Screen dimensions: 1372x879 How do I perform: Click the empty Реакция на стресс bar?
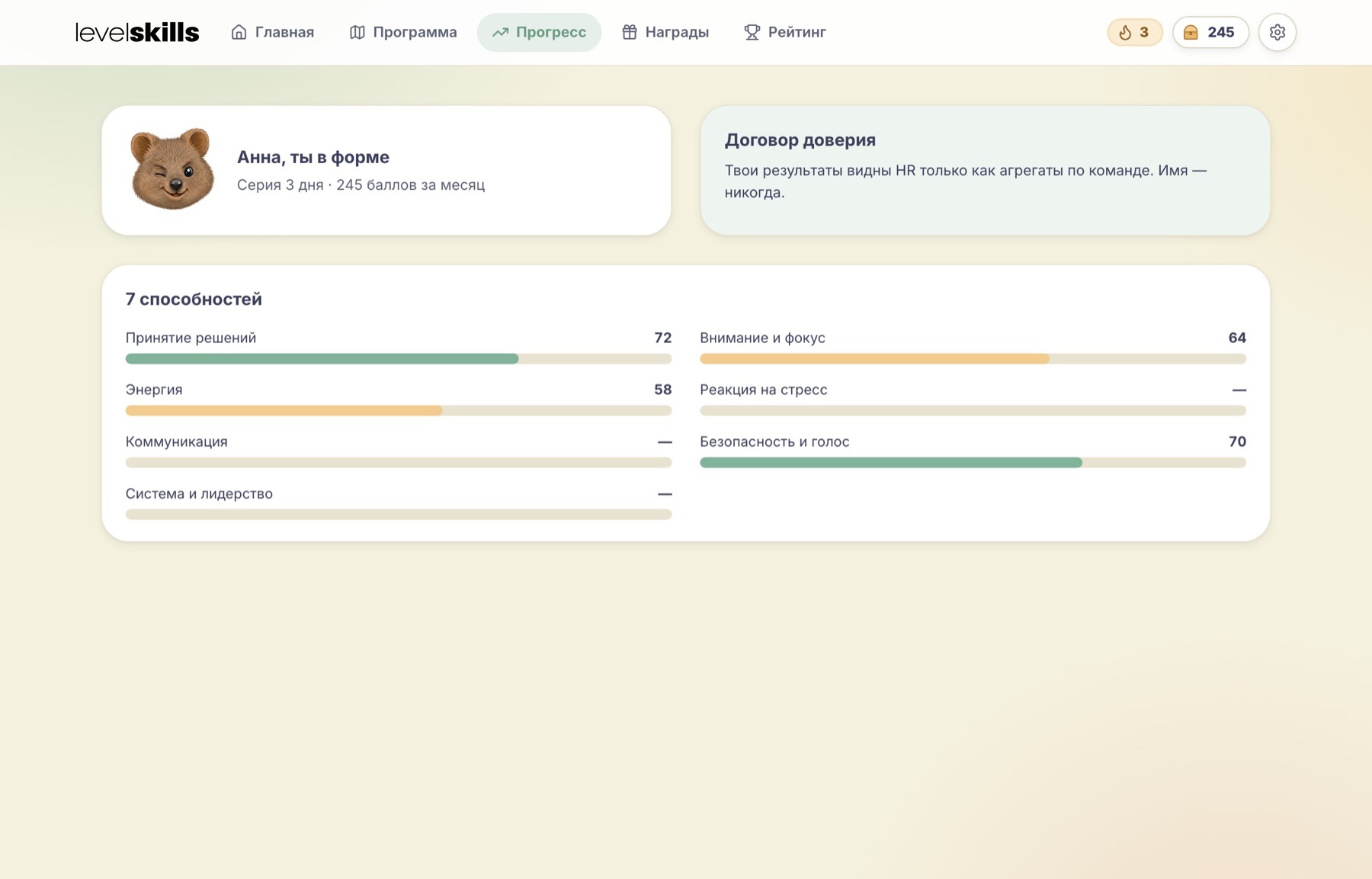(x=973, y=410)
